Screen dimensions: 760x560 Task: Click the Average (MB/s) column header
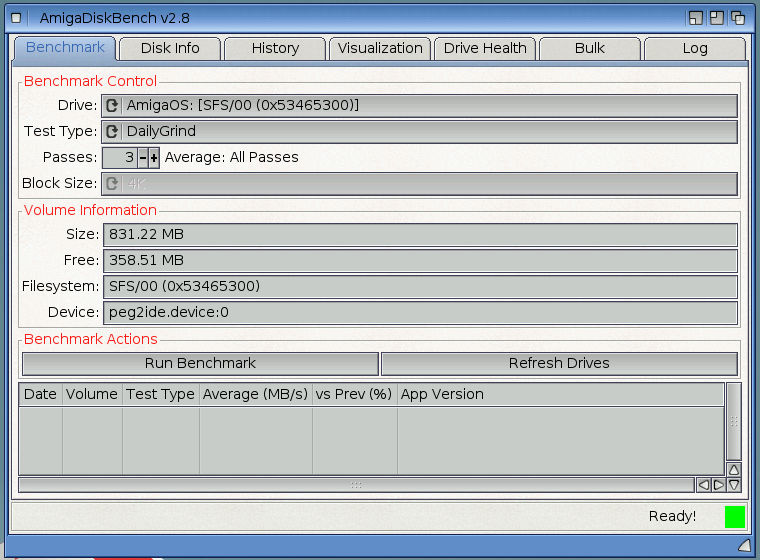point(255,394)
